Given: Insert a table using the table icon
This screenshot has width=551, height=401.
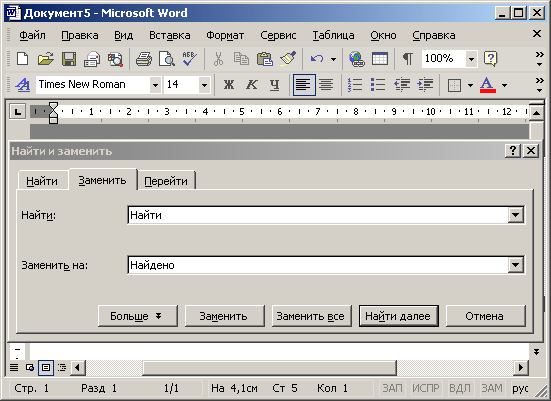Looking at the screenshot, I should [380, 59].
